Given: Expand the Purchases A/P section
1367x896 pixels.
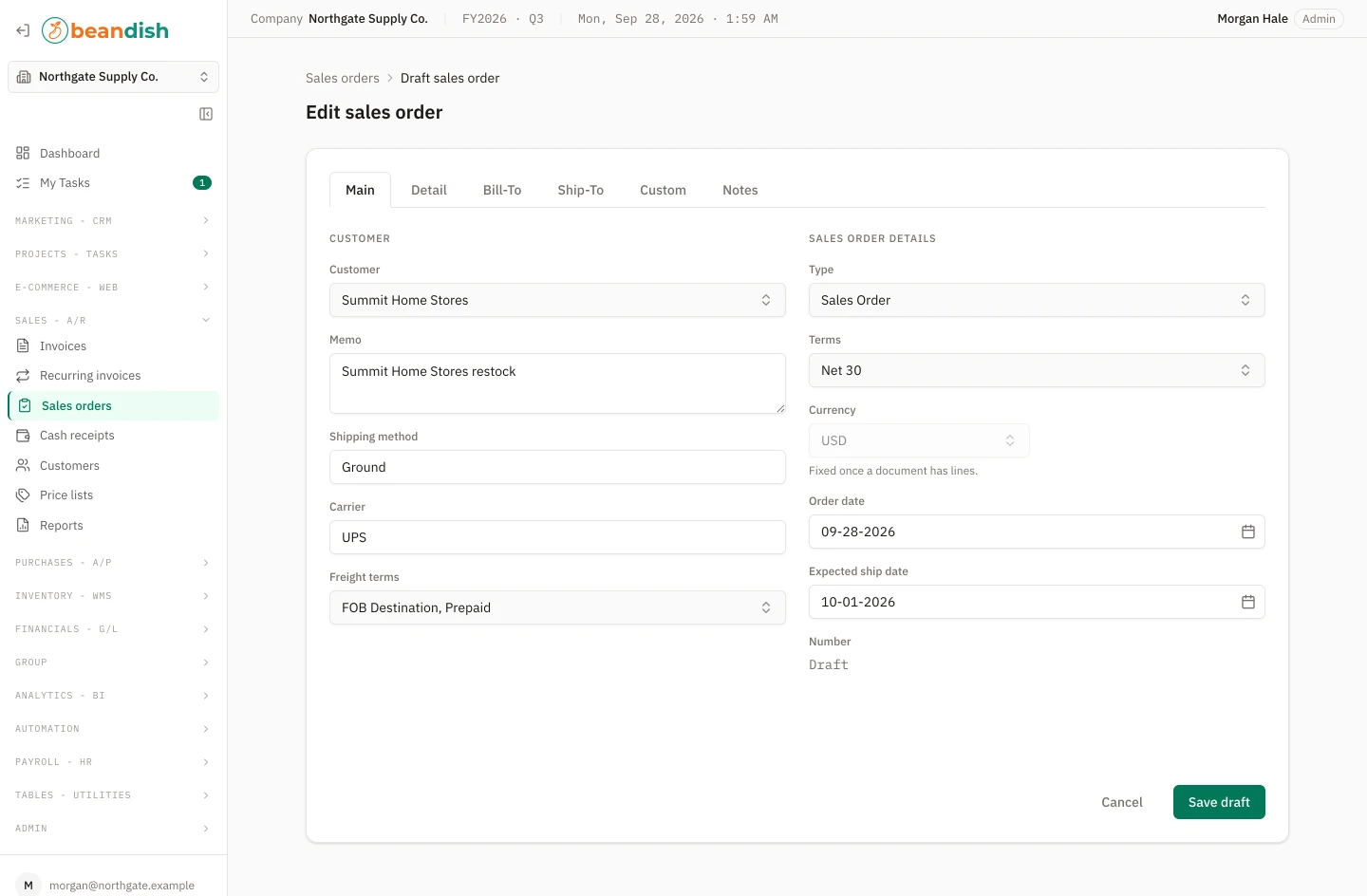Looking at the screenshot, I should [x=113, y=563].
